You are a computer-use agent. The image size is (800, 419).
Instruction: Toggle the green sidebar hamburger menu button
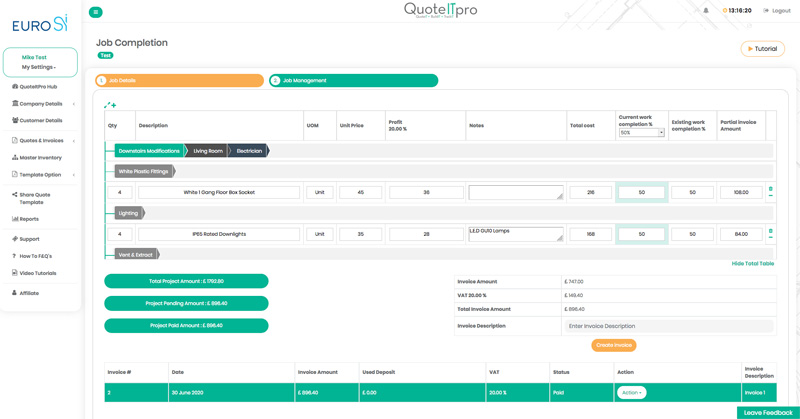click(x=96, y=12)
